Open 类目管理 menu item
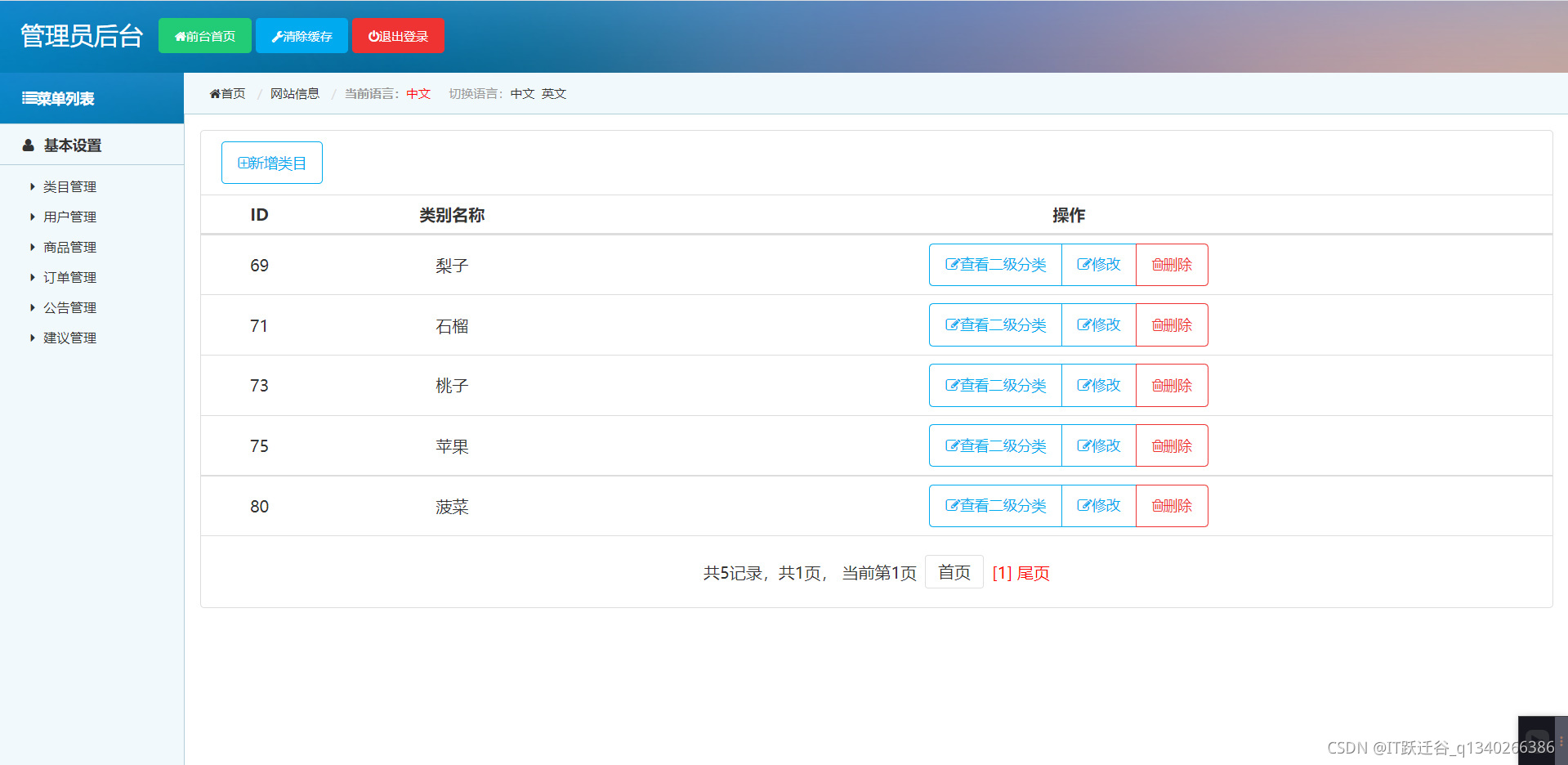Image resolution: width=1568 pixels, height=765 pixels. 69,187
